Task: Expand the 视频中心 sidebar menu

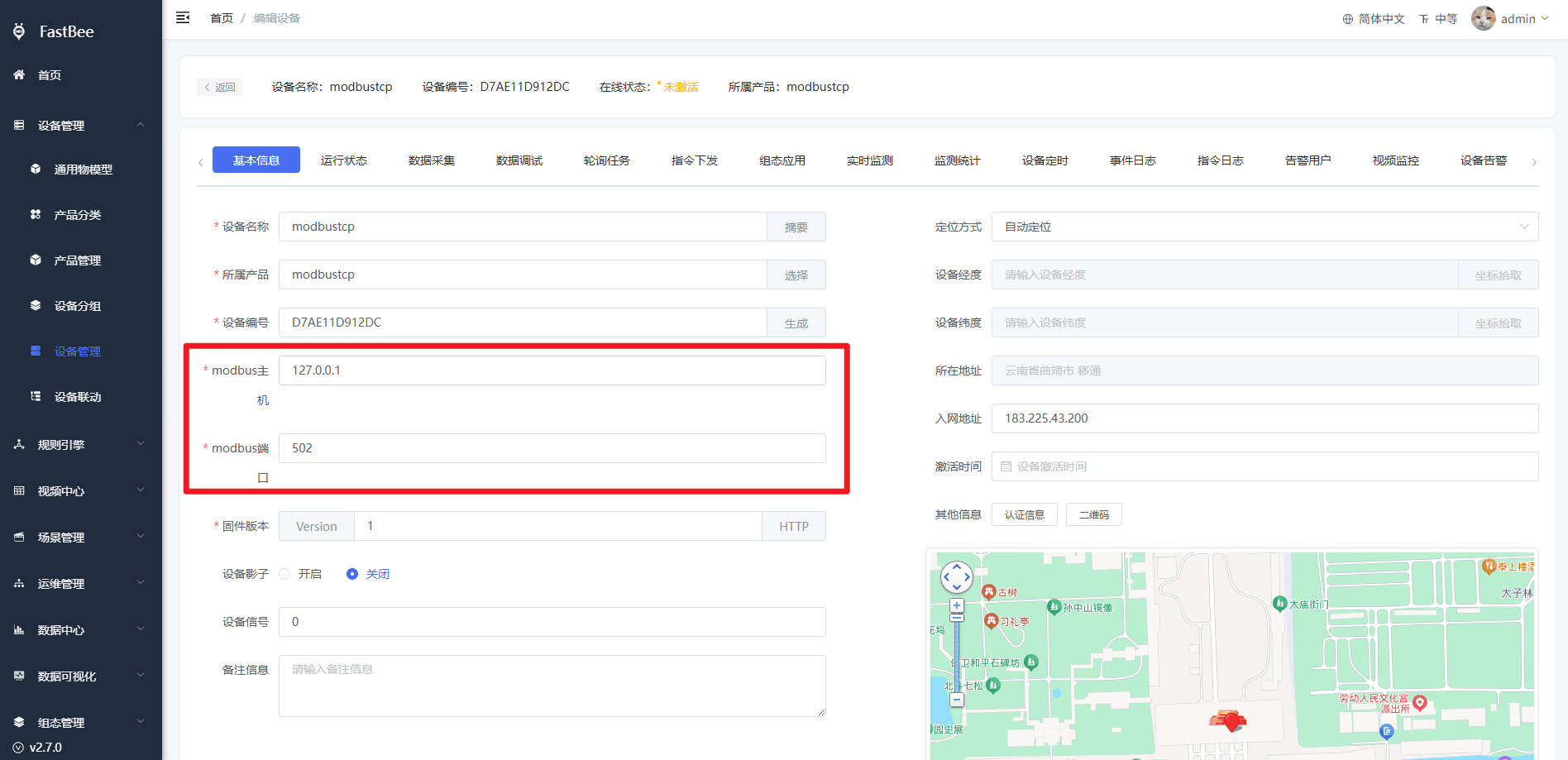Action: point(81,491)
